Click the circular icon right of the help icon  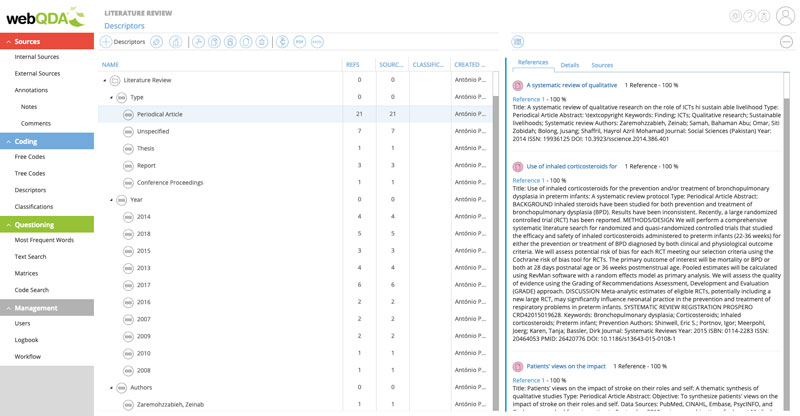coord(764,16)
